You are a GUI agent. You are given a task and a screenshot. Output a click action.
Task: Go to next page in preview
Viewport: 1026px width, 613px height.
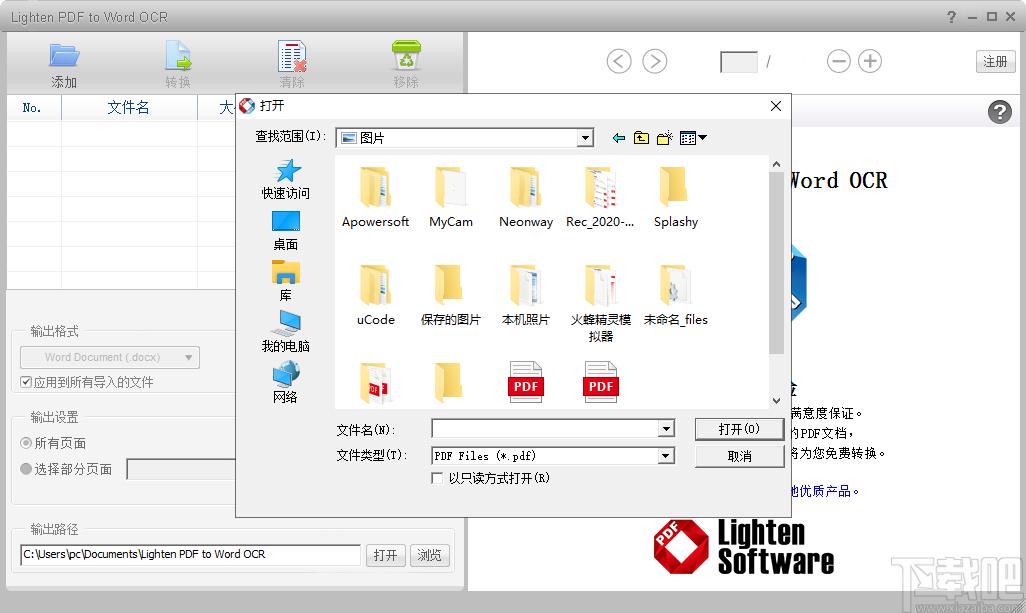coord(654,61)
